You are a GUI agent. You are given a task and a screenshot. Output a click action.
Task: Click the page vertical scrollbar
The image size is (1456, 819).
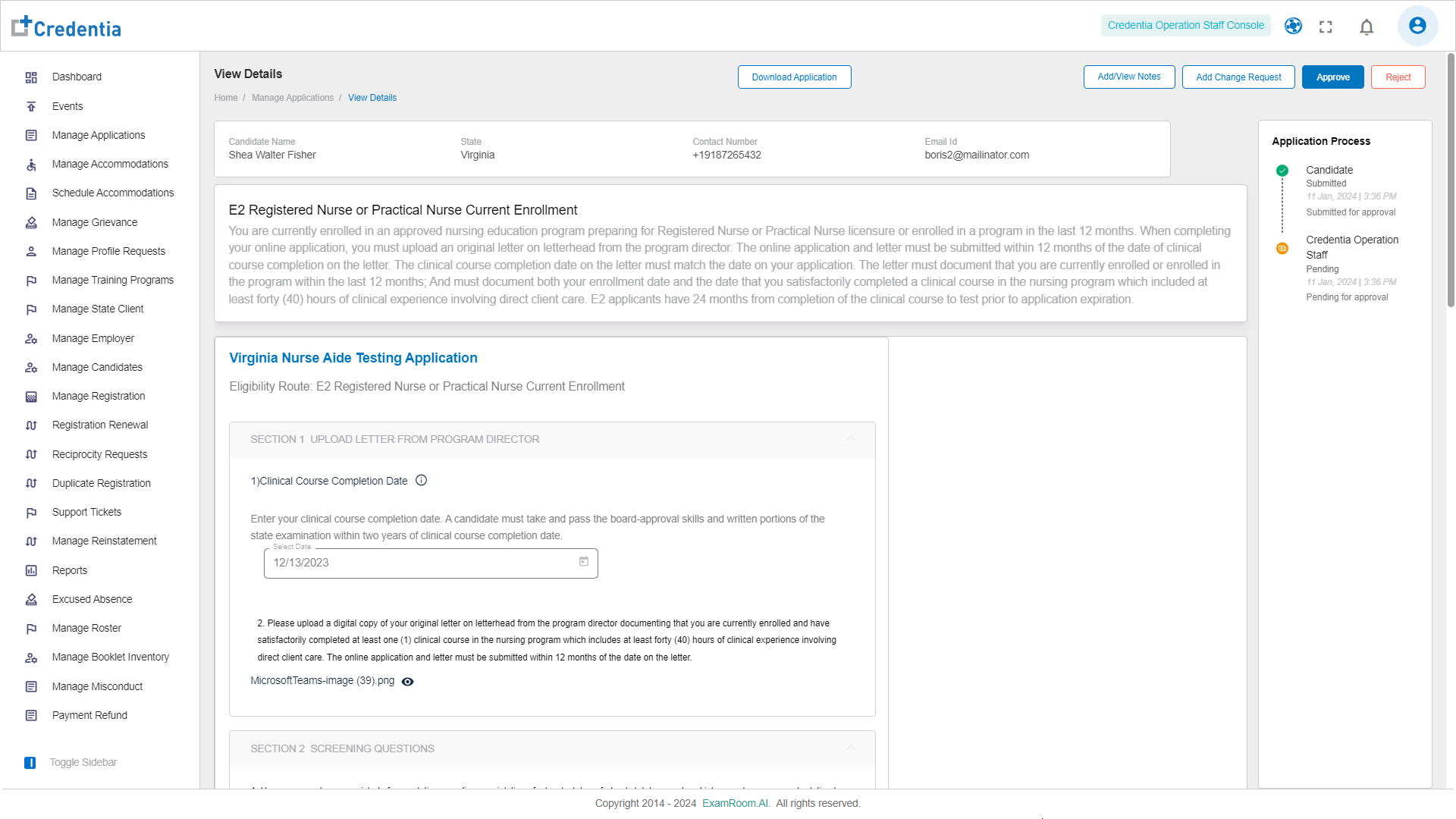(1450, 182)
